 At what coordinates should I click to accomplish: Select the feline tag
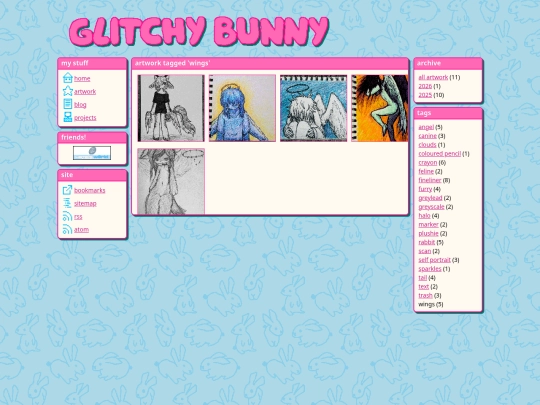(426, 172)
